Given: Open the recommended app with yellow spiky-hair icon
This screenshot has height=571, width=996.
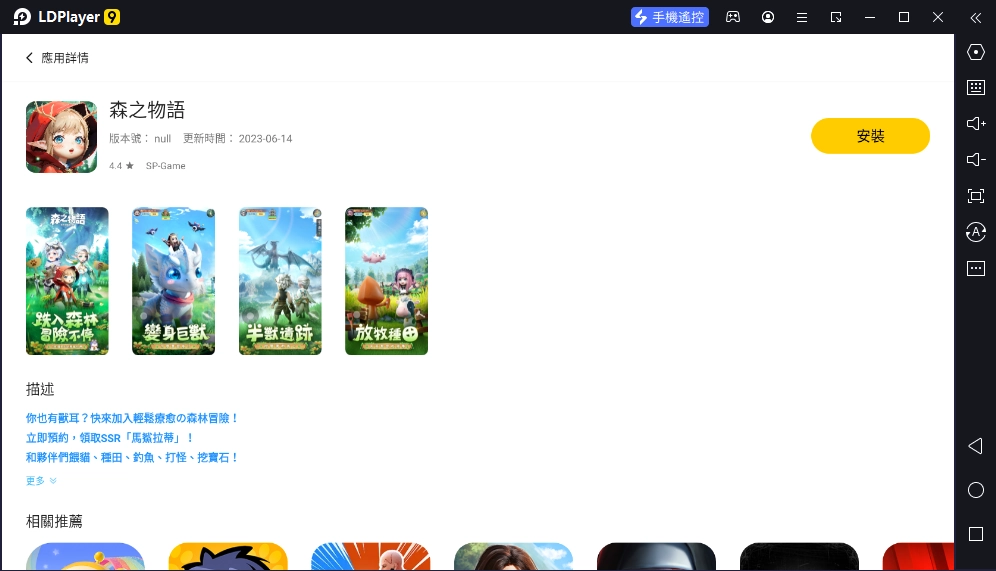Looking at the screenshot, I should pos(228,556).
